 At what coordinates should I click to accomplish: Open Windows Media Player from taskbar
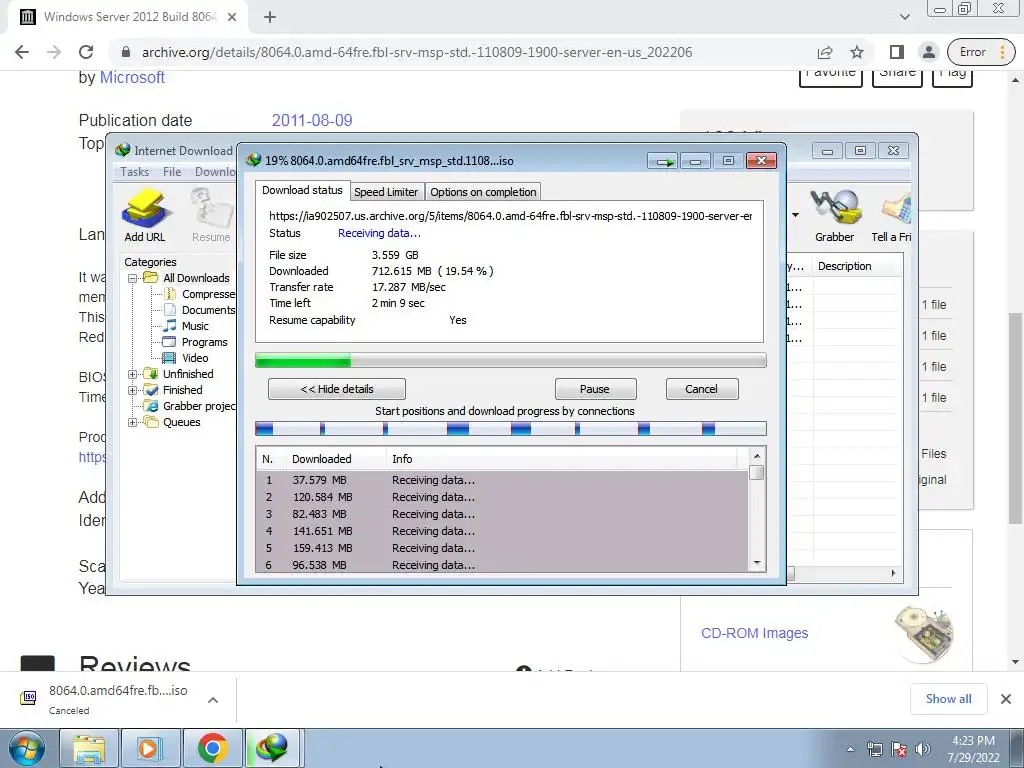click(150, 748)
